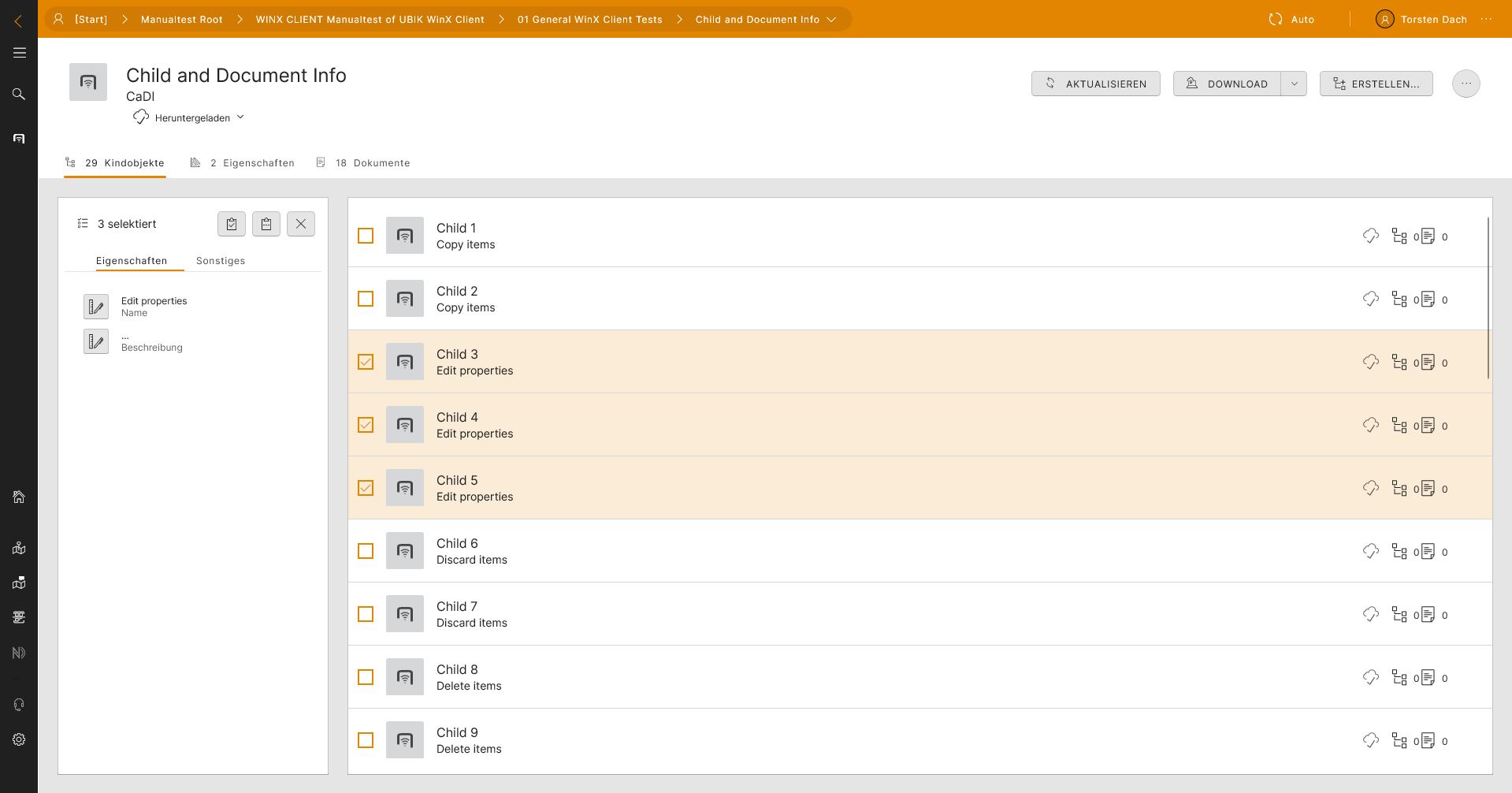Clear selection with the X button

tap(301, 224)
